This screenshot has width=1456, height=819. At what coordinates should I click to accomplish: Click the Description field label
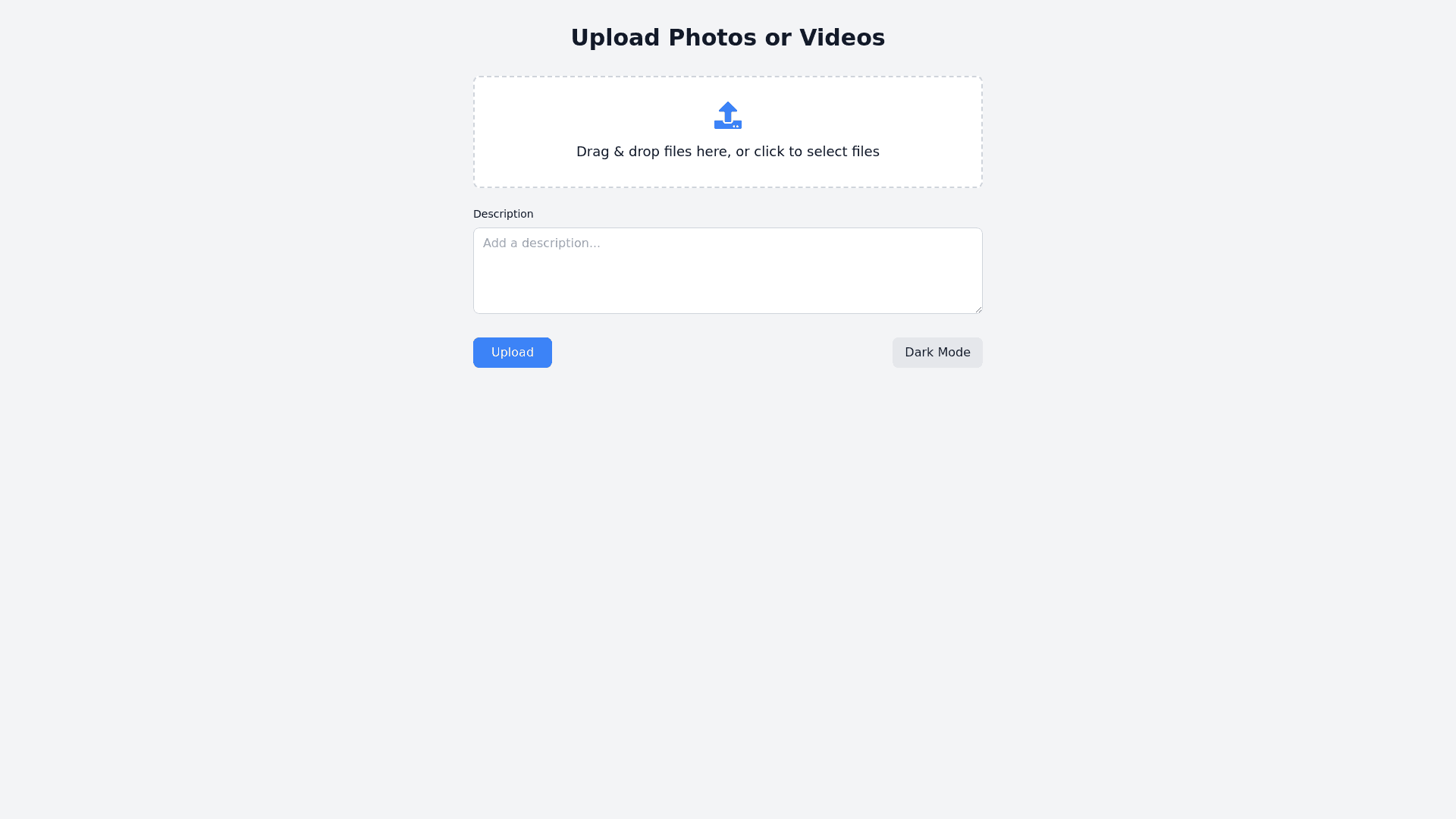(x=504, y=214)
